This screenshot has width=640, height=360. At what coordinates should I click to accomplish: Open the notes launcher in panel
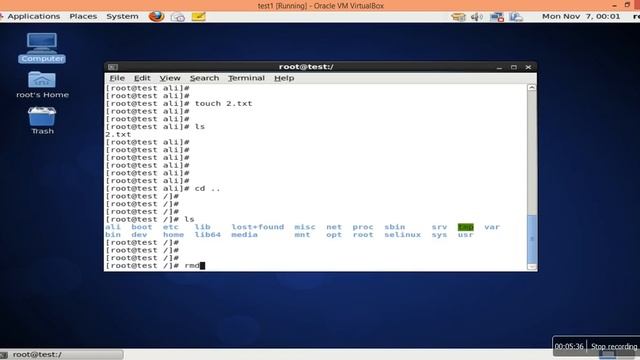[198, 17]
